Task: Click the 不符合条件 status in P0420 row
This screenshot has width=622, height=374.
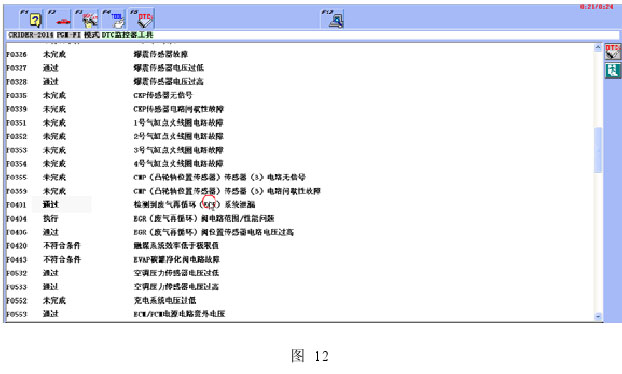Action: tap(62, 246)
